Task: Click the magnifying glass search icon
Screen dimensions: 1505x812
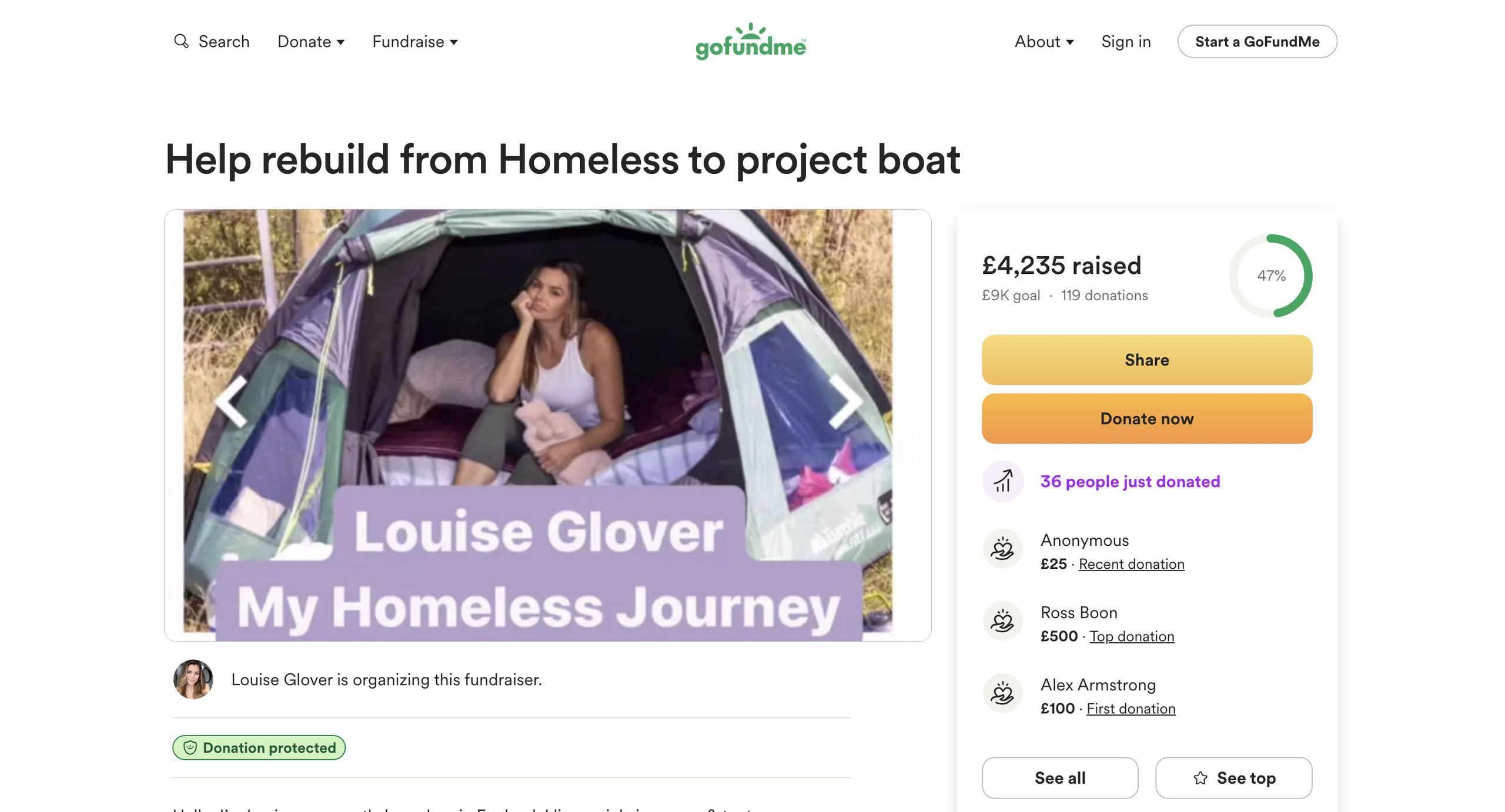Action: click(181, 41)
